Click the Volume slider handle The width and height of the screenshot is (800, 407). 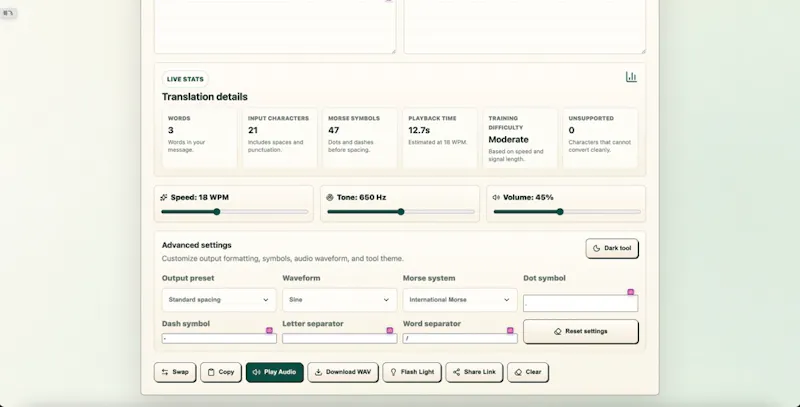560,212
